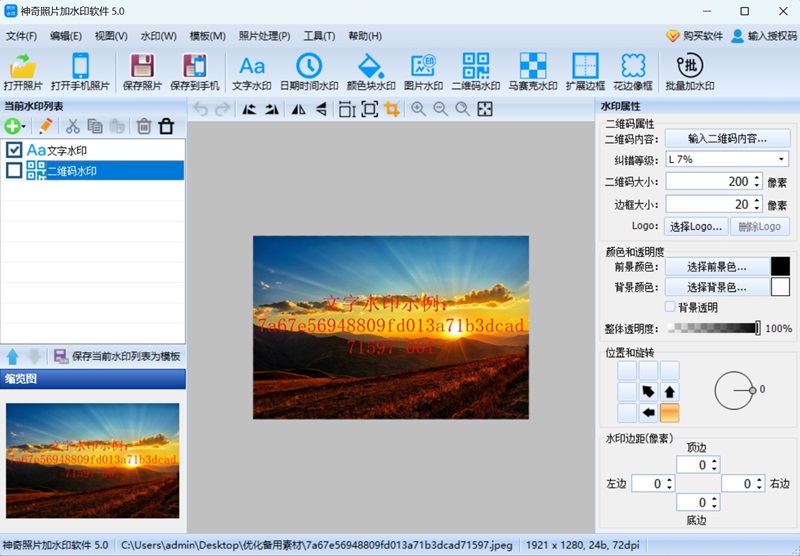This screenshot has height=556, width=800.
Task: Open the 视图(V) menu
Action: pyautogui.click(x=111, y=36)
